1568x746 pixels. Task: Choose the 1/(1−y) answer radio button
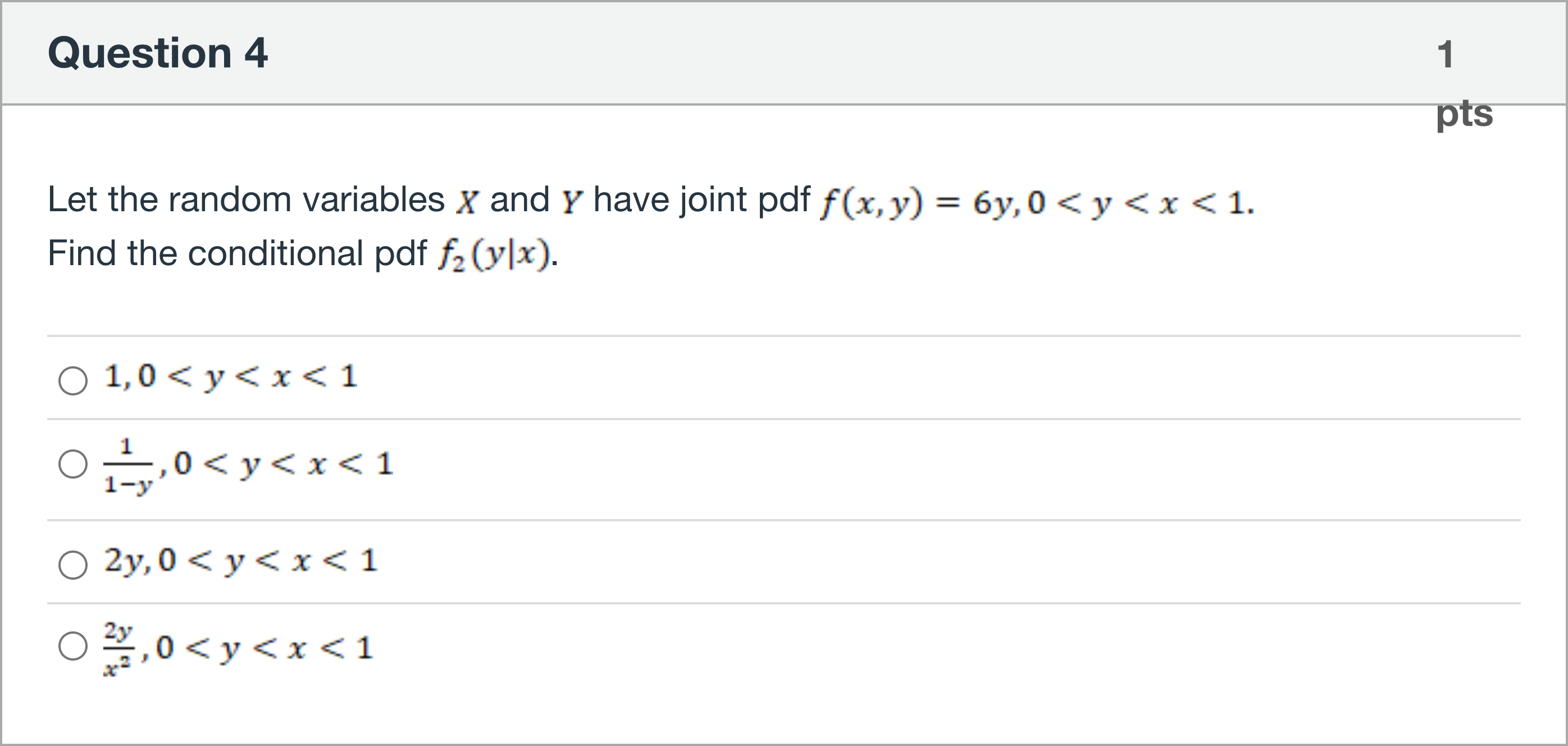click(x=73, y=464)
